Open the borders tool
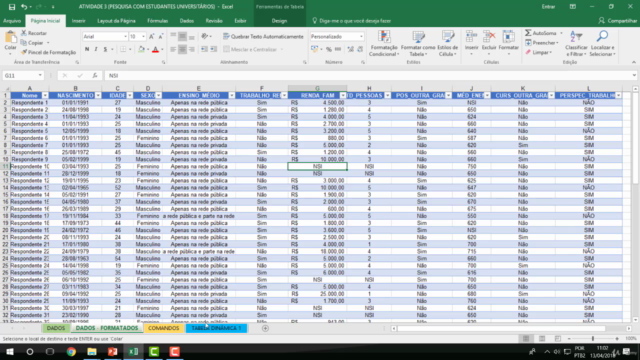Viewport: 640px width, 360px height. click(x=123, y=49)
